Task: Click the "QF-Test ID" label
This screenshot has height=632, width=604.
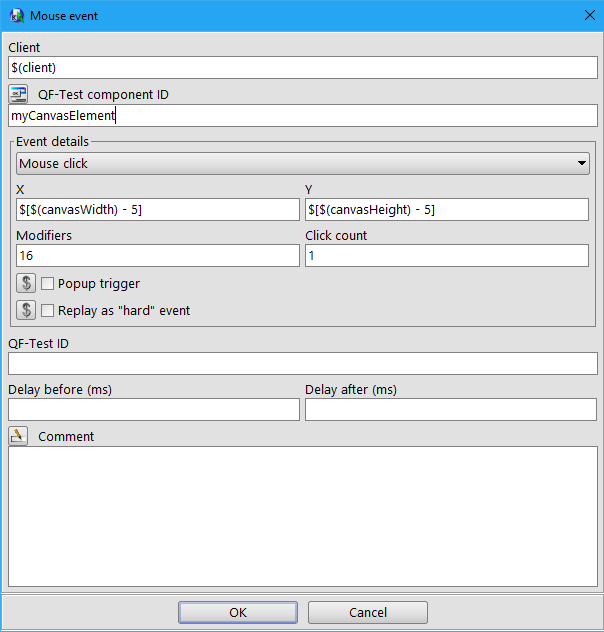Action: point(39,343)
